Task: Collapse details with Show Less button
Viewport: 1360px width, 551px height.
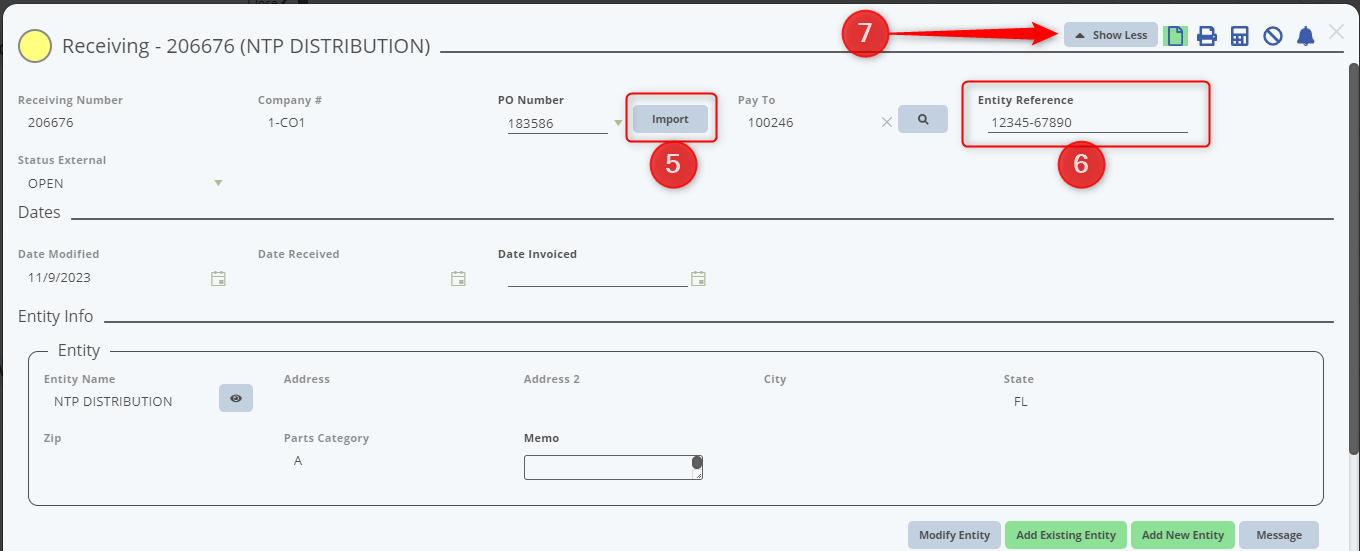Action: (x=1111, y=35)
